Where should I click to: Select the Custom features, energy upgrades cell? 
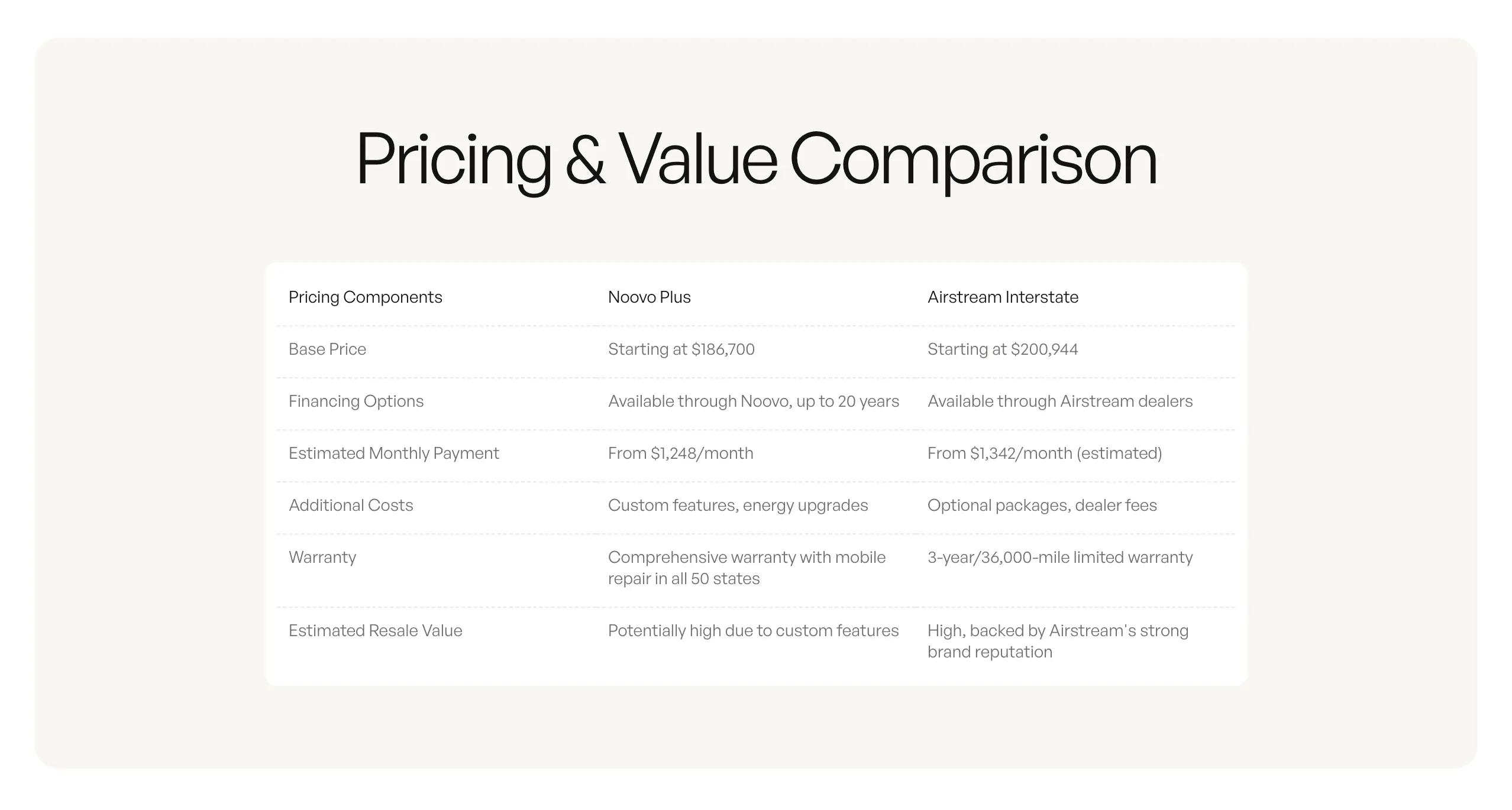[x=738, y=505]
